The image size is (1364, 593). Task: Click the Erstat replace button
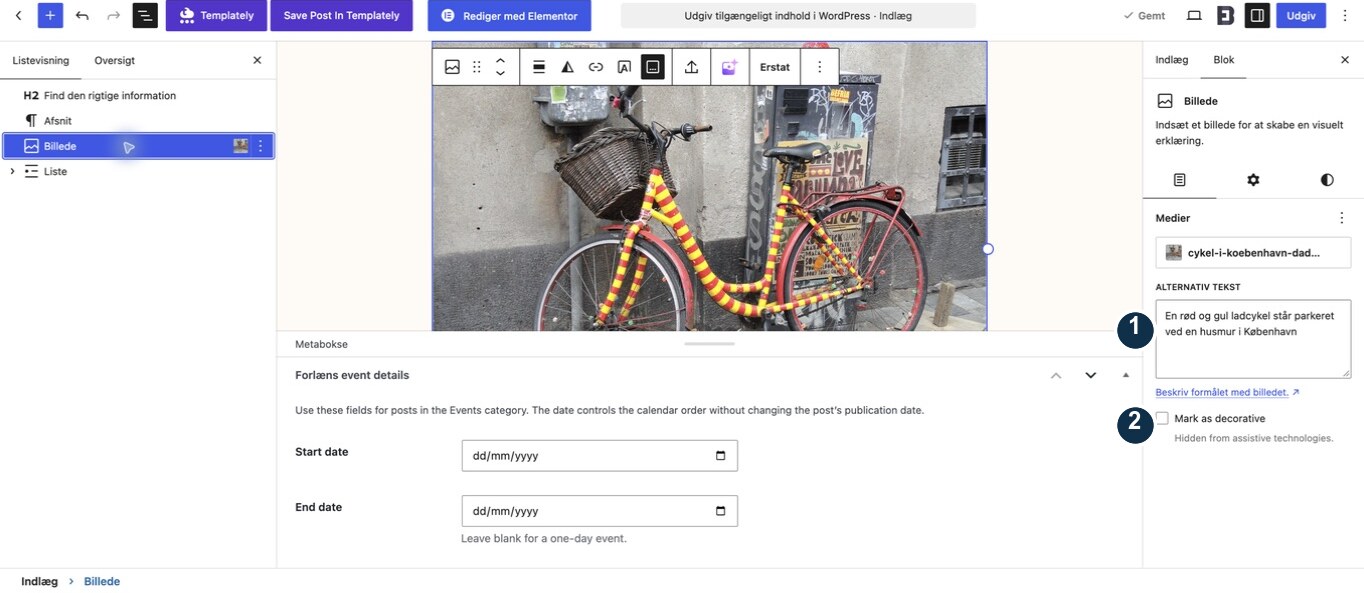(775, 67)
